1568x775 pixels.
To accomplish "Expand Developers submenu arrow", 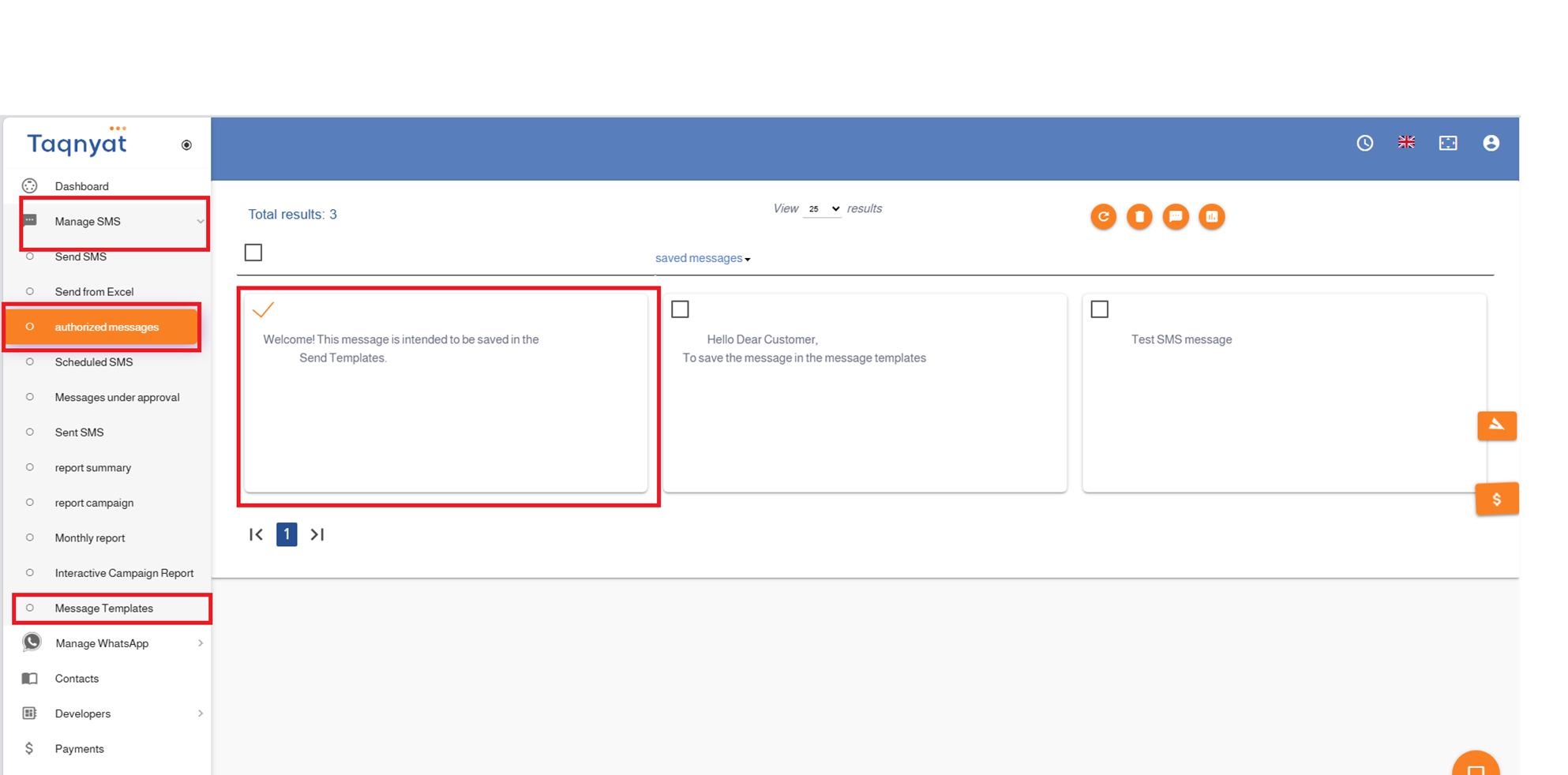I will 201,713.
